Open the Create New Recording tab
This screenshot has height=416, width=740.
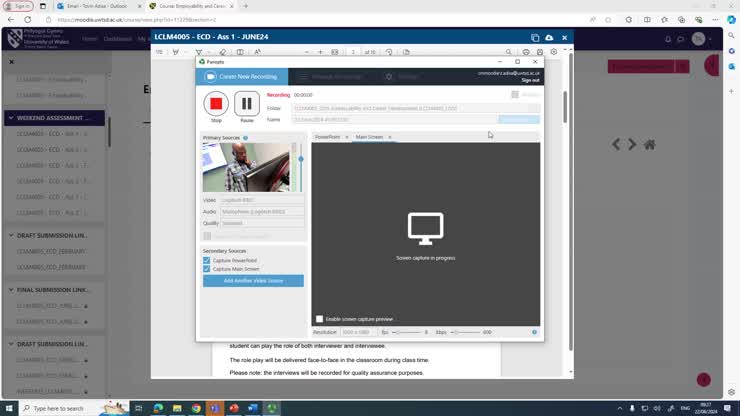coord(242,76)
